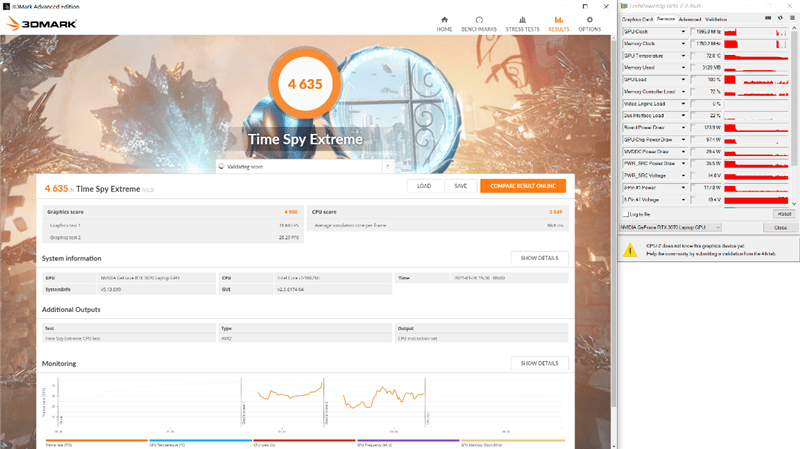Image resolution: width=800 pixels, height=449 pixels.
Task: Click the GPU Load history graph
Action: pos(756,80)
